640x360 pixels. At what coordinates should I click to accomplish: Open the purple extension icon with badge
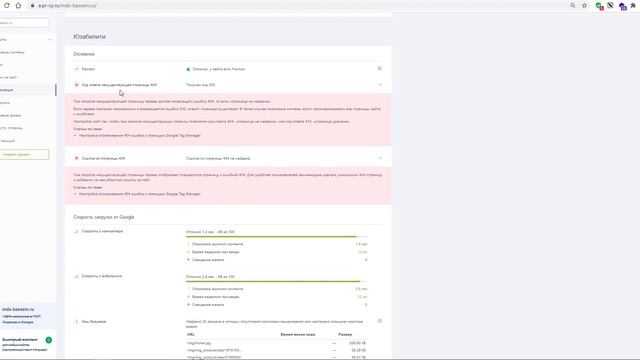(622, 6)
